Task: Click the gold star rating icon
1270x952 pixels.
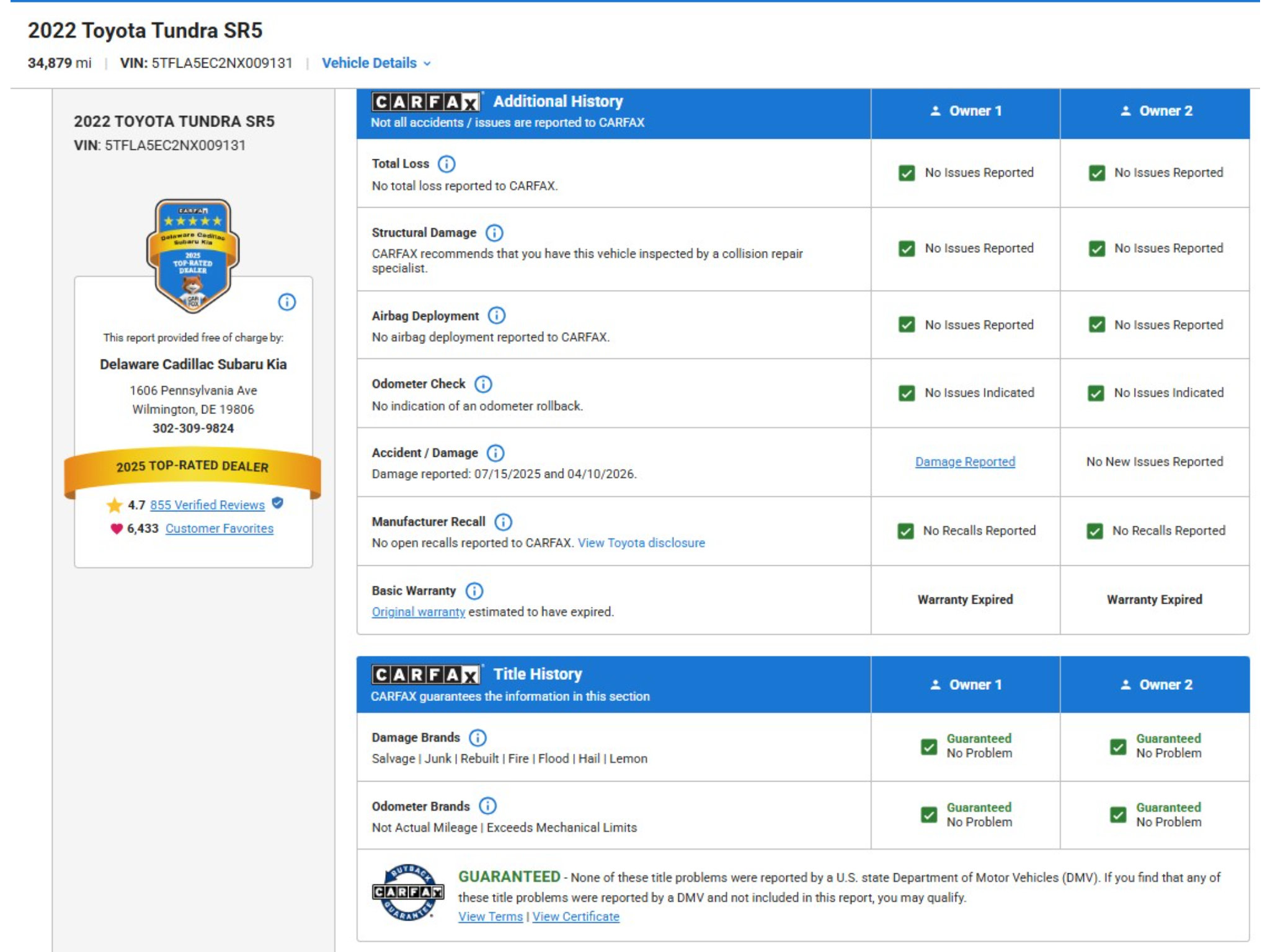Action: pos(114,505)
